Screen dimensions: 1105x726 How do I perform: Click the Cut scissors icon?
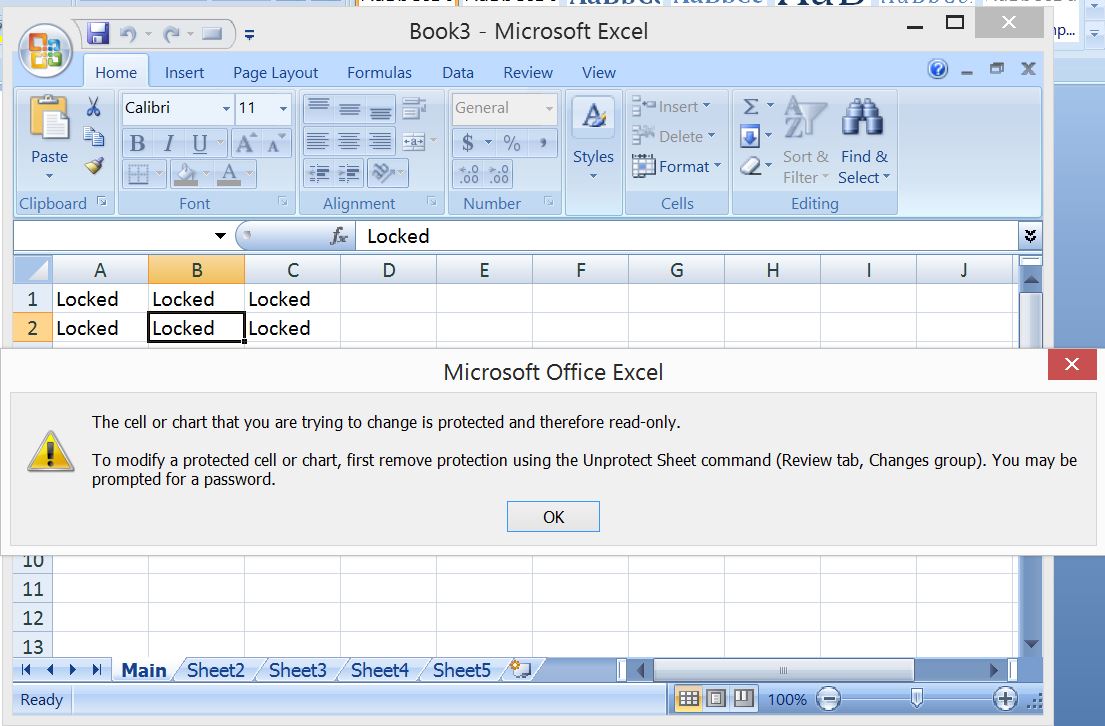(94, 106)
